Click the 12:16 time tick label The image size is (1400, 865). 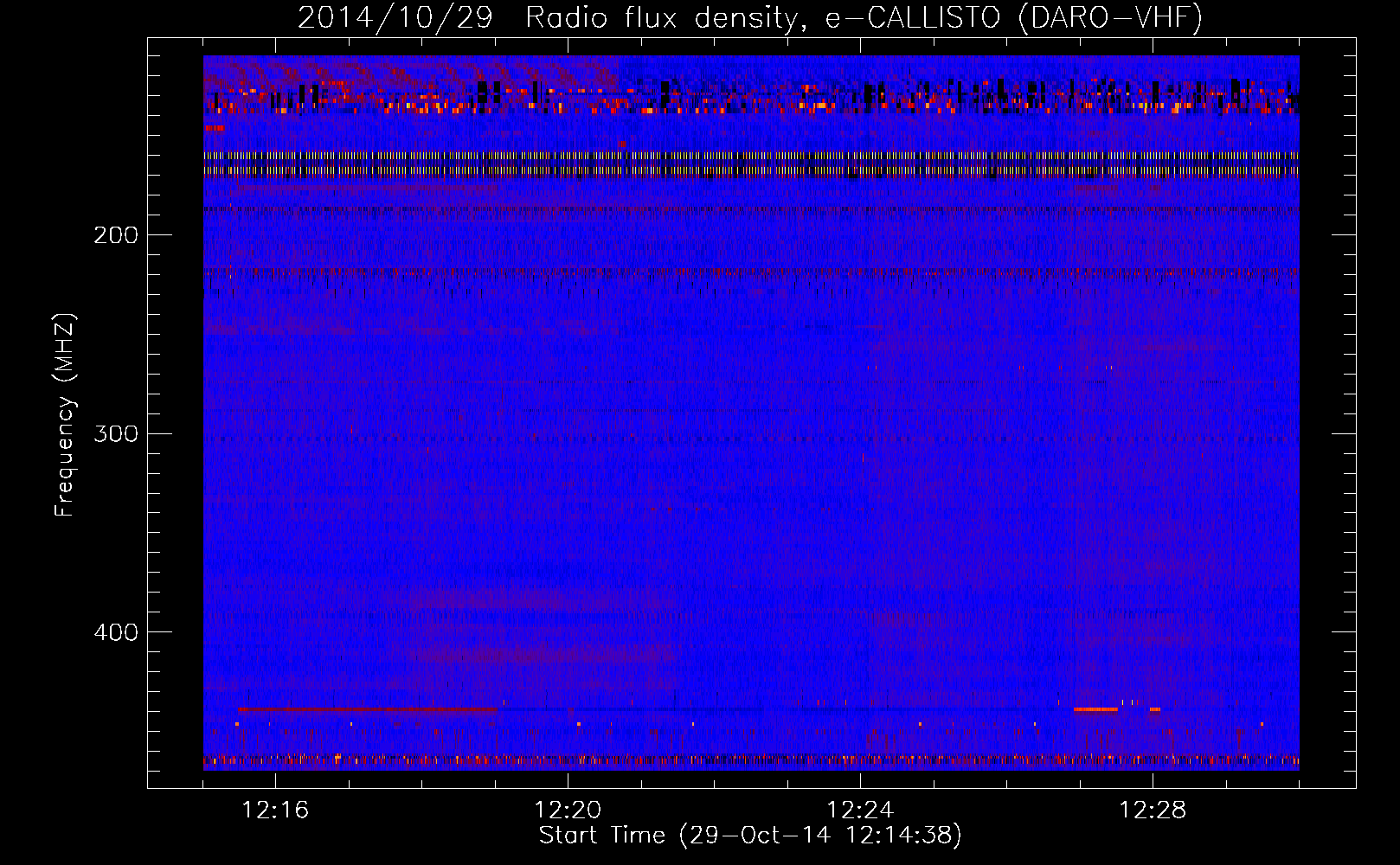click(x=275, y=811)
